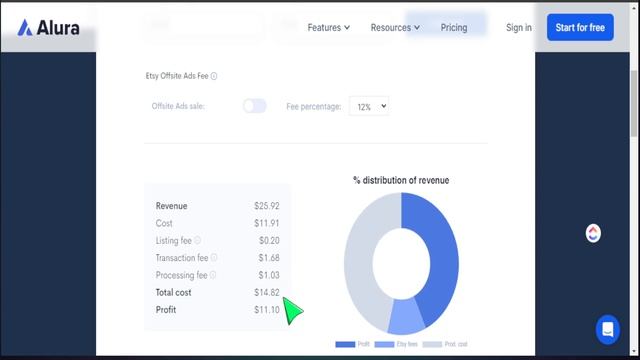Click the Offsite Ads sale label
Viewport: 640px width, 360px height.
(178, 106)
